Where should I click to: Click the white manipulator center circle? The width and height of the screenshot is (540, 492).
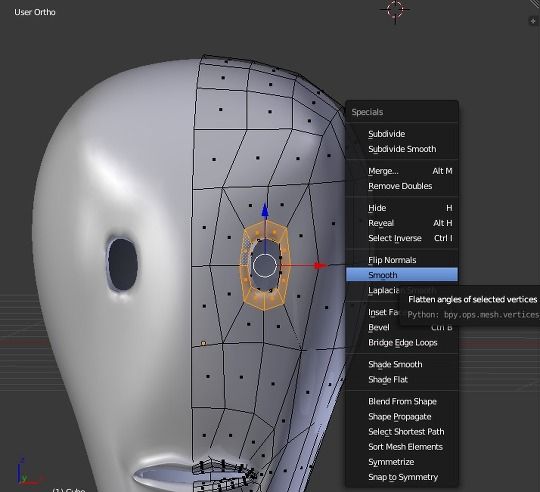coord(265,265)
